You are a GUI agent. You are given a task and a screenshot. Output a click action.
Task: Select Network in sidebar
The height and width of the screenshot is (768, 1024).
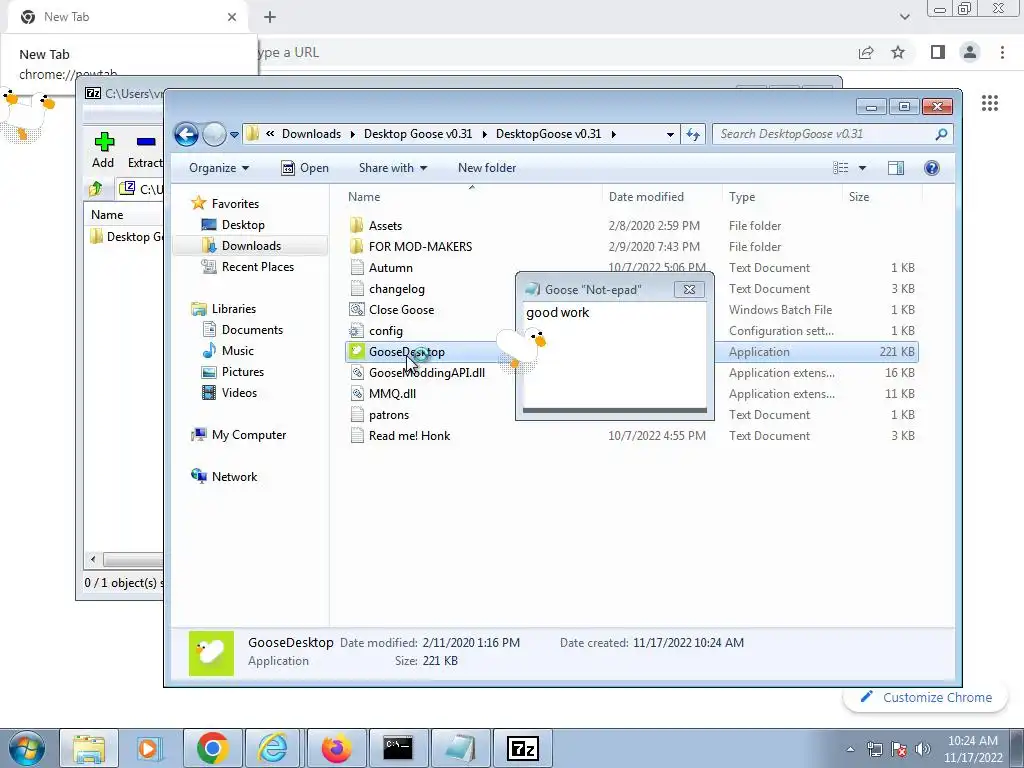click(x=234, y=477)
